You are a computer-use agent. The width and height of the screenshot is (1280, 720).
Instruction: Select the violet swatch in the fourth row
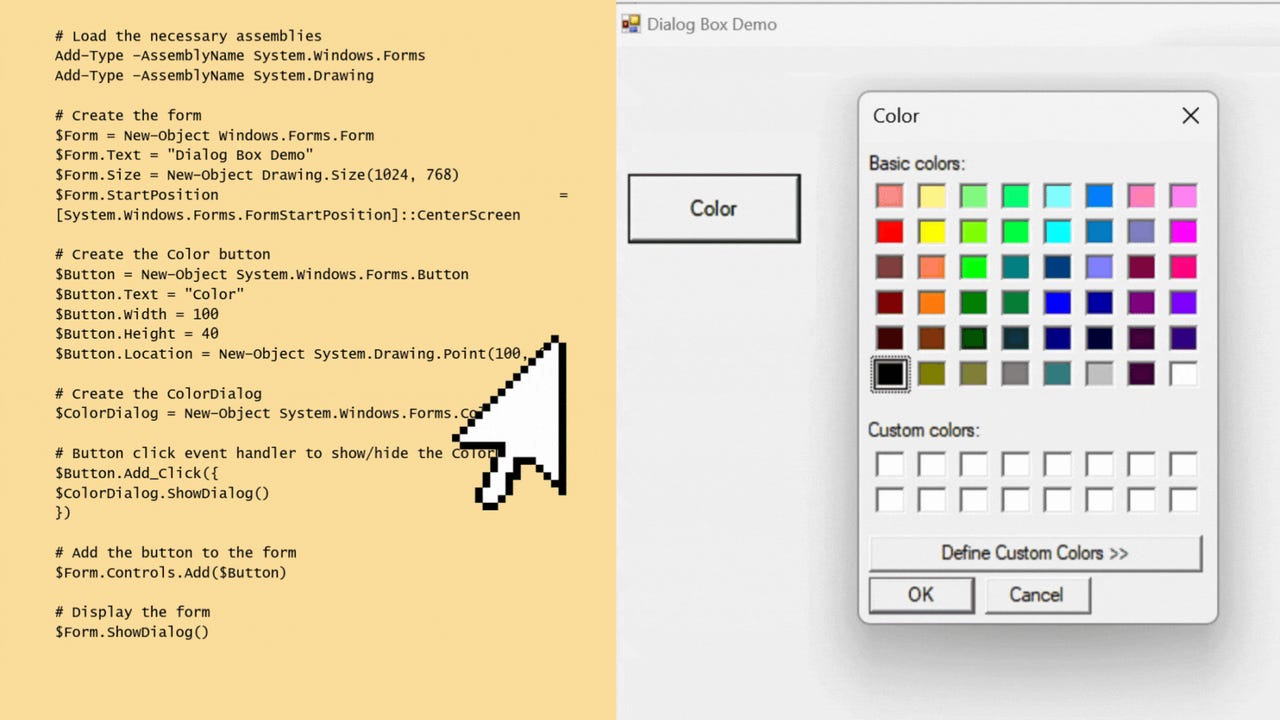(x=1183, y=302)
